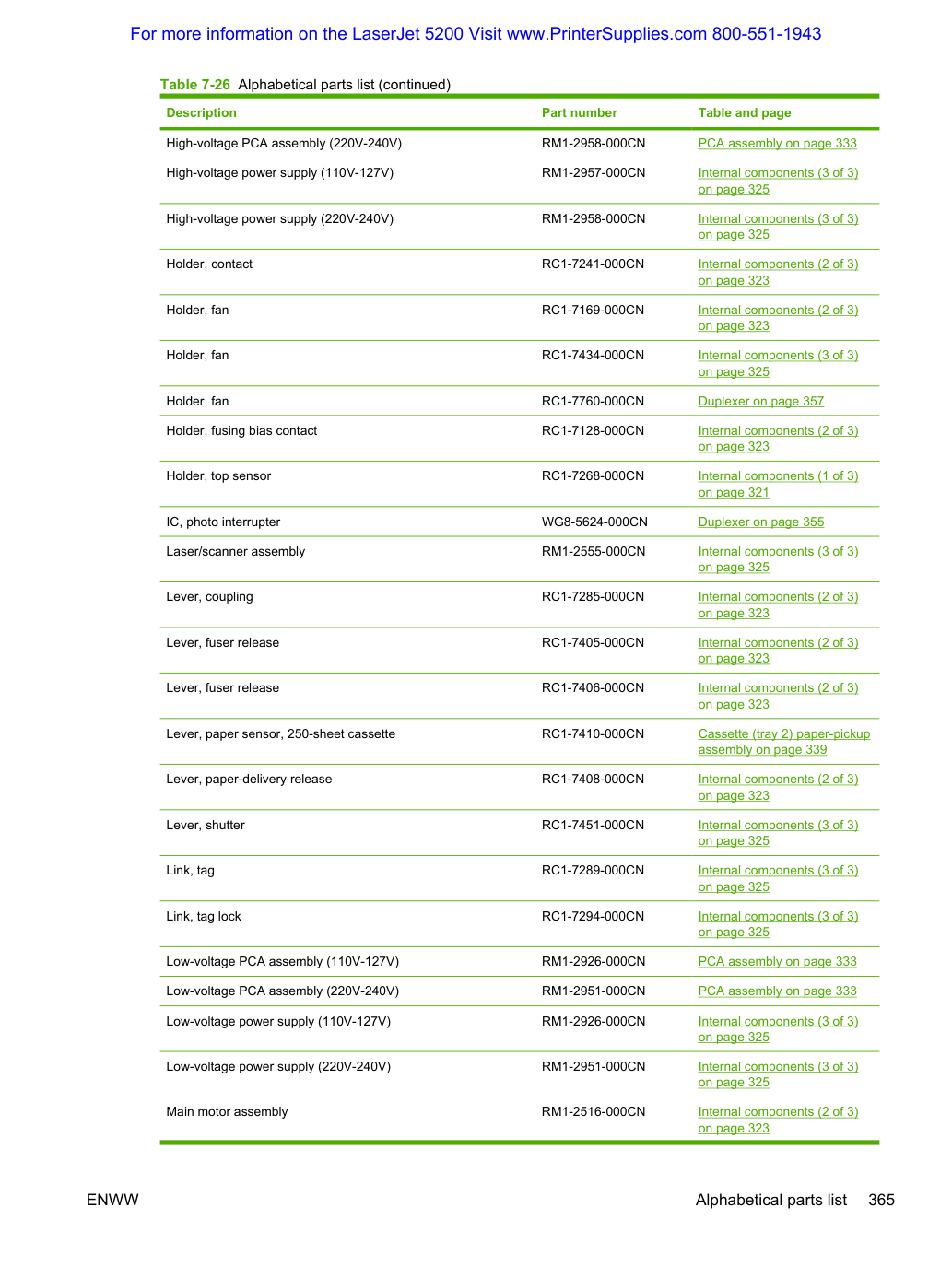Open PCA assembly link for RM1-2926-000CN

777,961
